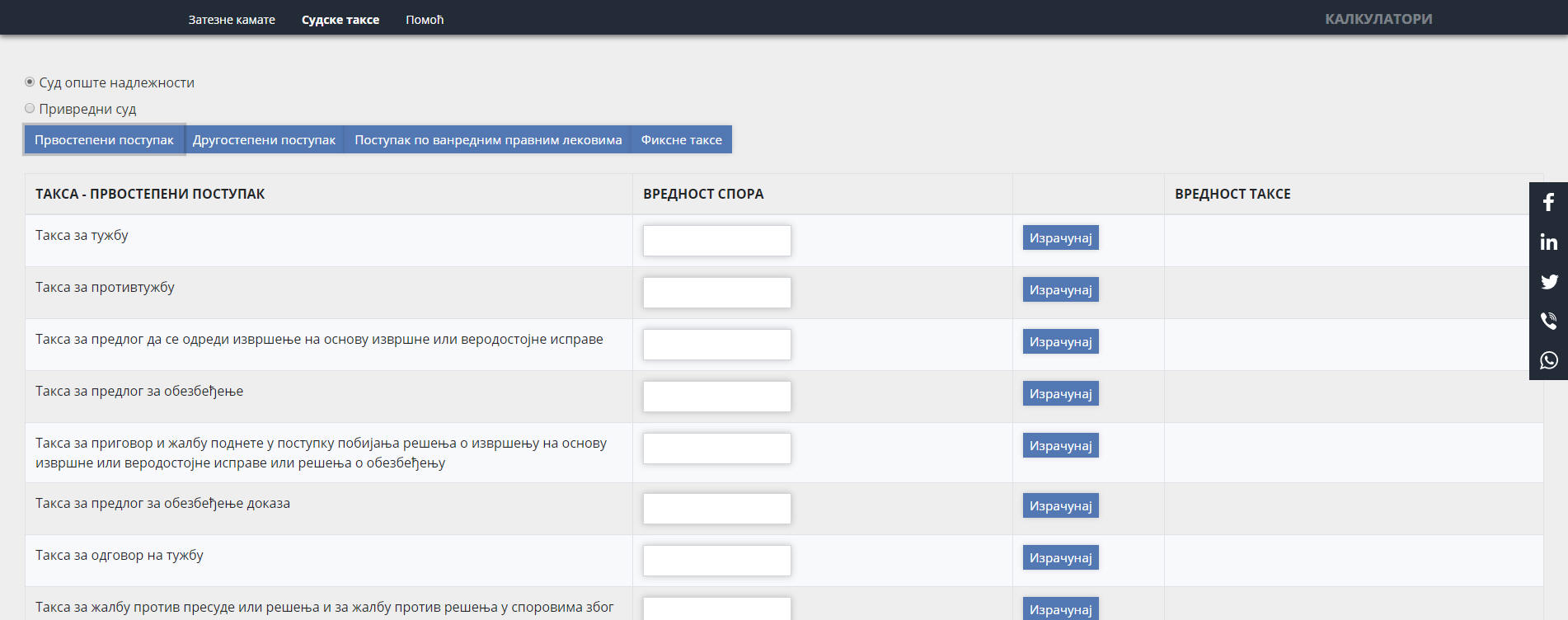
Task: Select the 'Привредни суд' radio button
Action: tap(30, 109)
